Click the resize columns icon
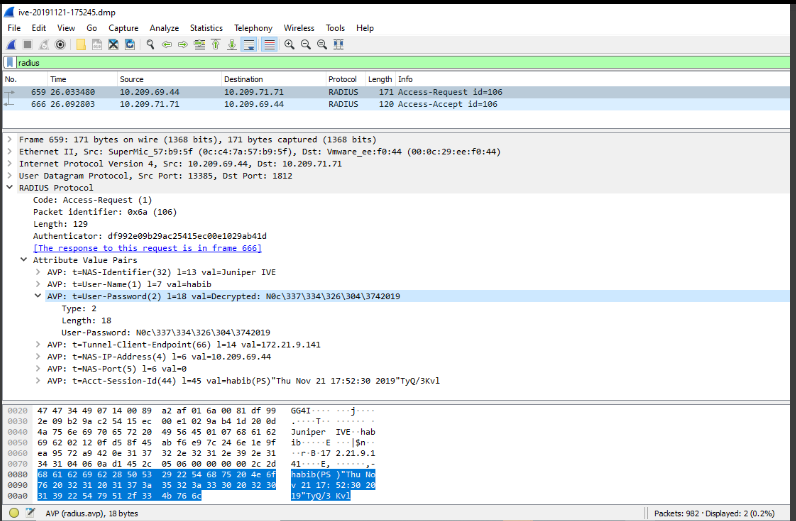The image size is (796, 521). pyautogui.click(x=340, y=45)
